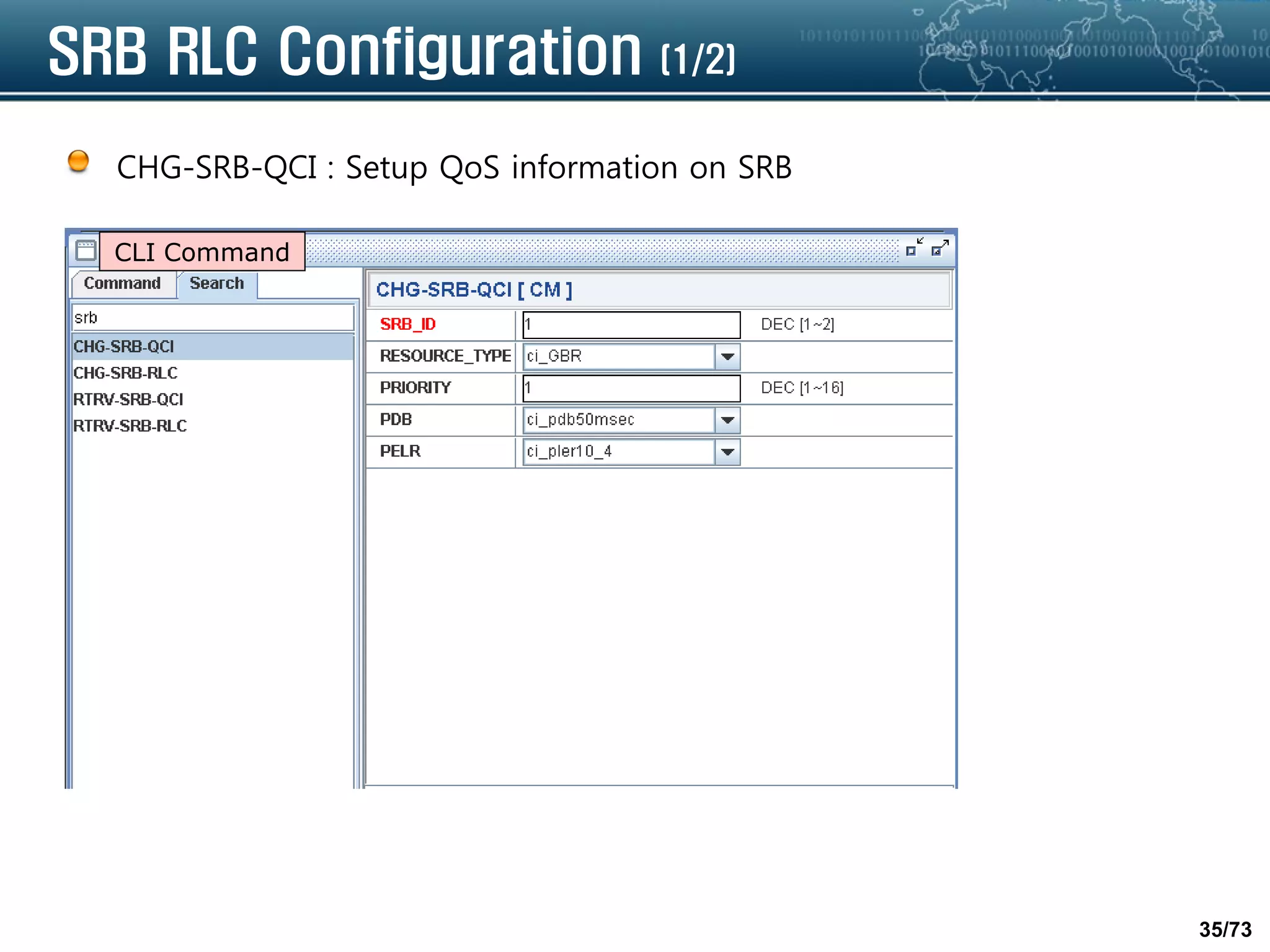Click the window menu icon in CLI title bar

point(86,251)
